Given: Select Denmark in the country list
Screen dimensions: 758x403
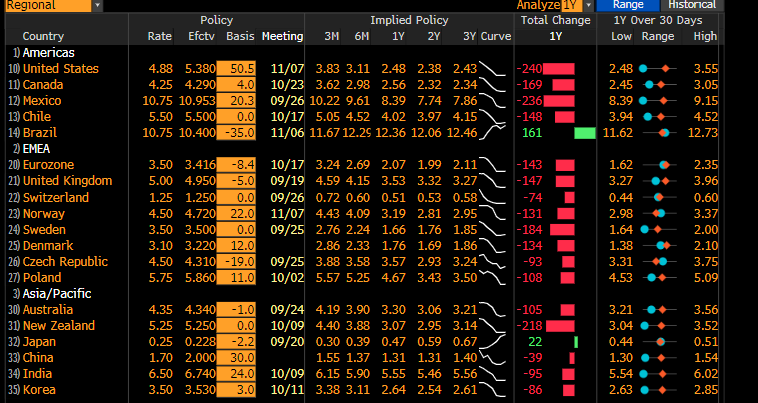Looking at the screenshot, I should pos(48,245).
